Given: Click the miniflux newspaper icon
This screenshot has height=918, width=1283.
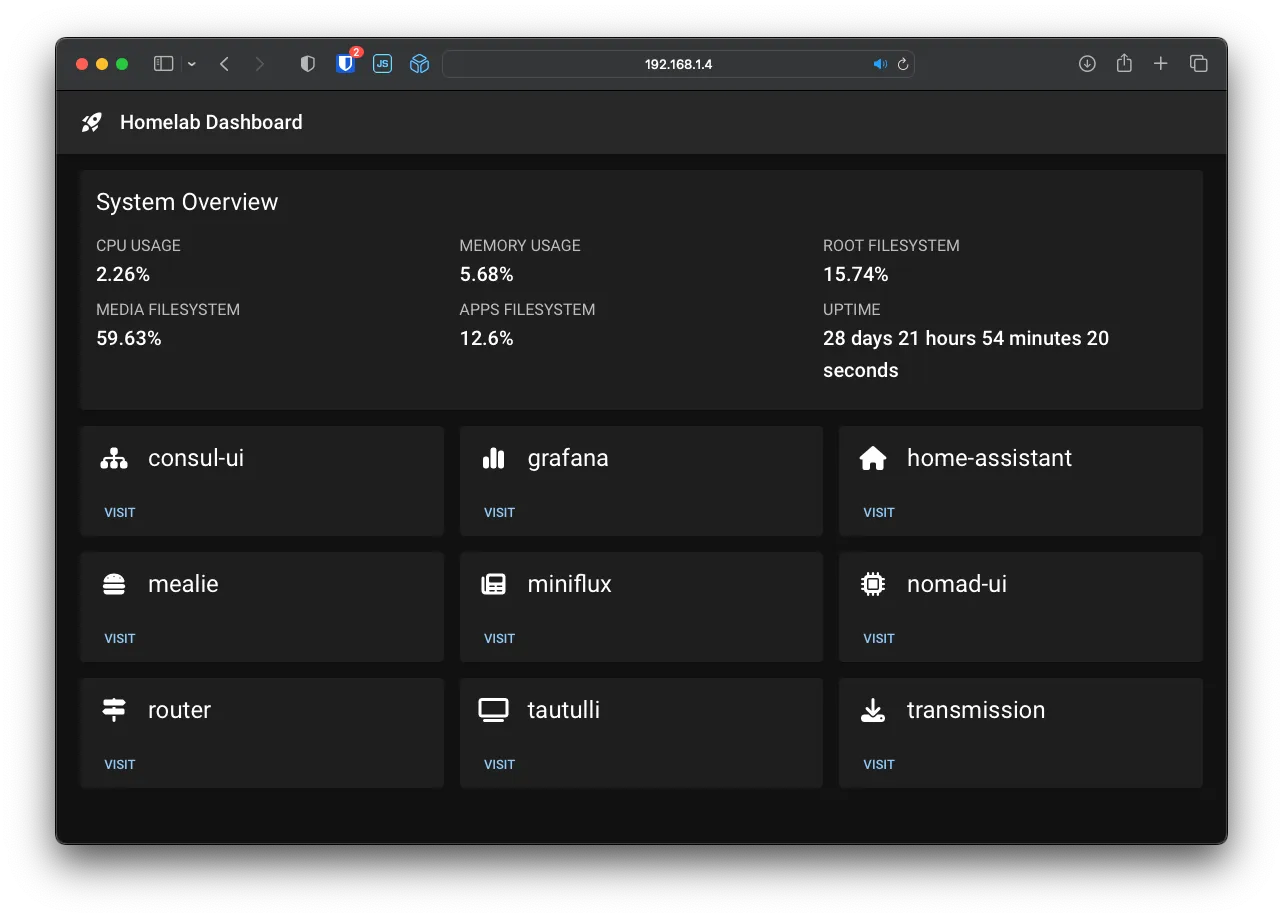Looking at the screenshot, I should click(493, 585).
